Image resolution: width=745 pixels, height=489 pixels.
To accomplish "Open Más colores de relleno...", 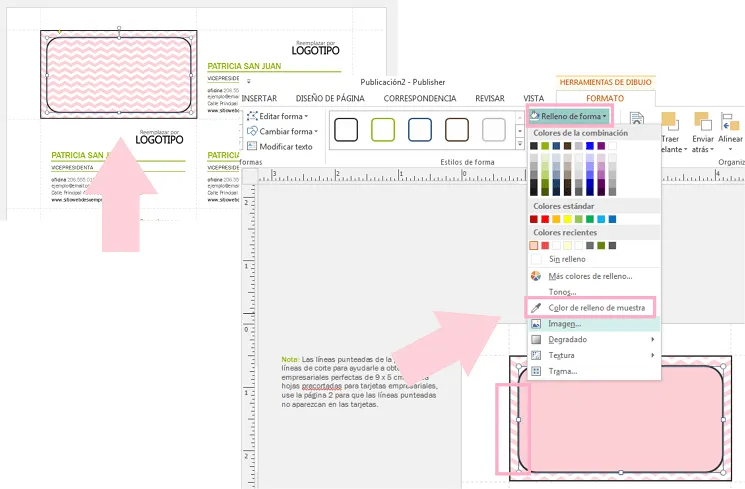I will point(594,276).
